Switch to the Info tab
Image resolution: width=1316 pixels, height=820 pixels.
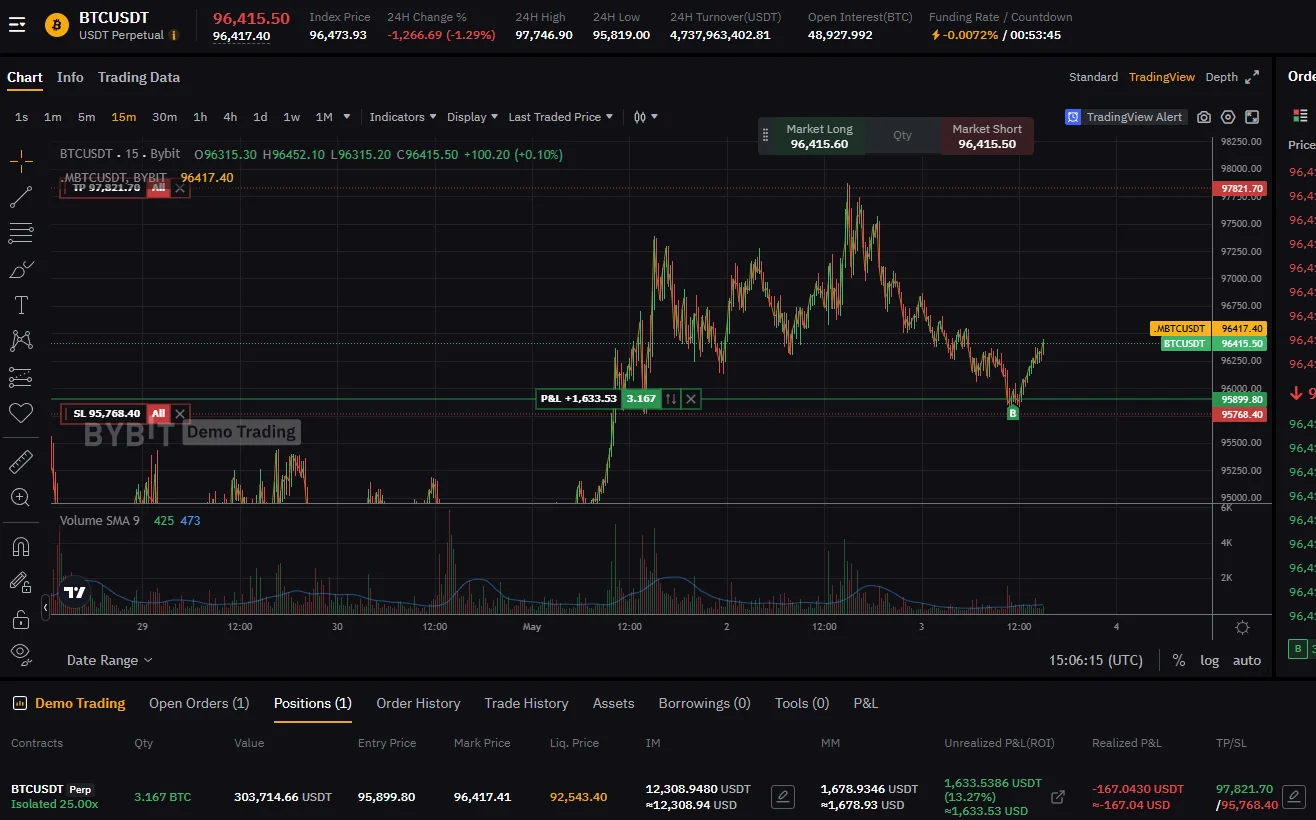pyautogui.click(x=70, y=77)
